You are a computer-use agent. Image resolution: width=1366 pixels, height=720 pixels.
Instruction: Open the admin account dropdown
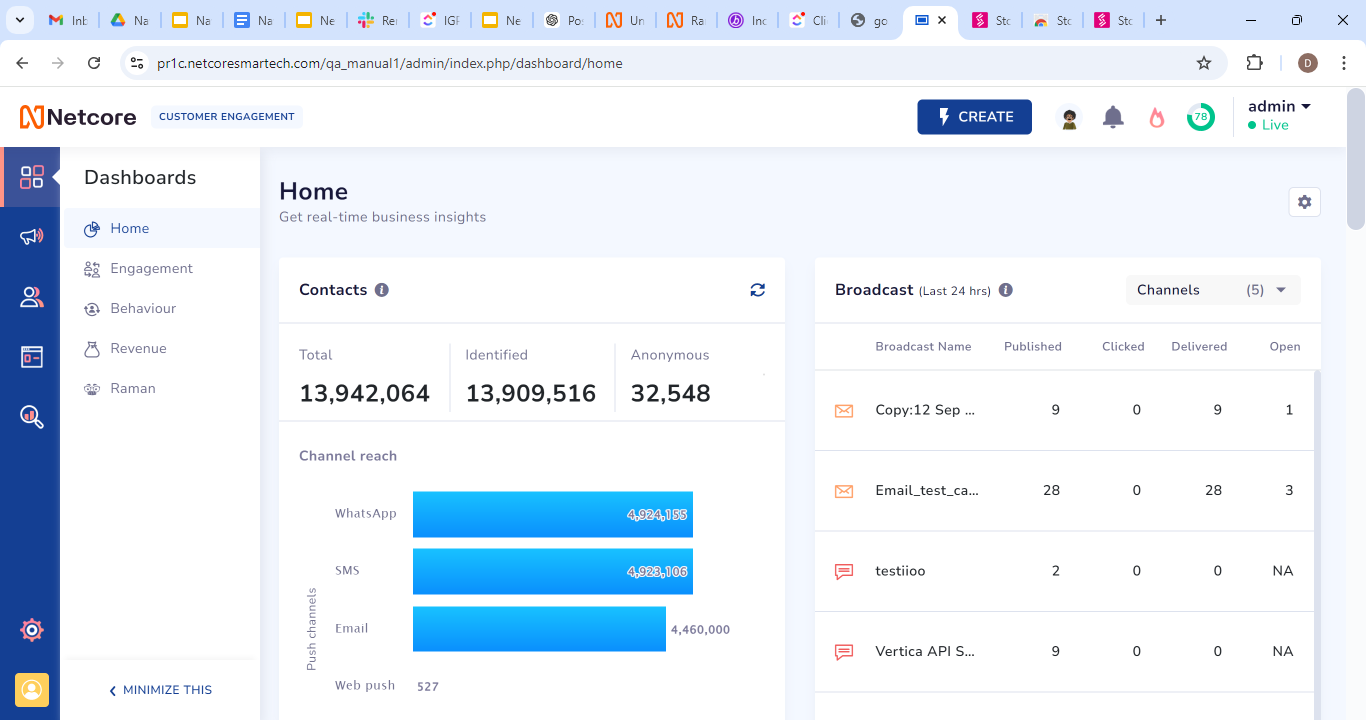pyautogui.click(x=1279, y=107)
